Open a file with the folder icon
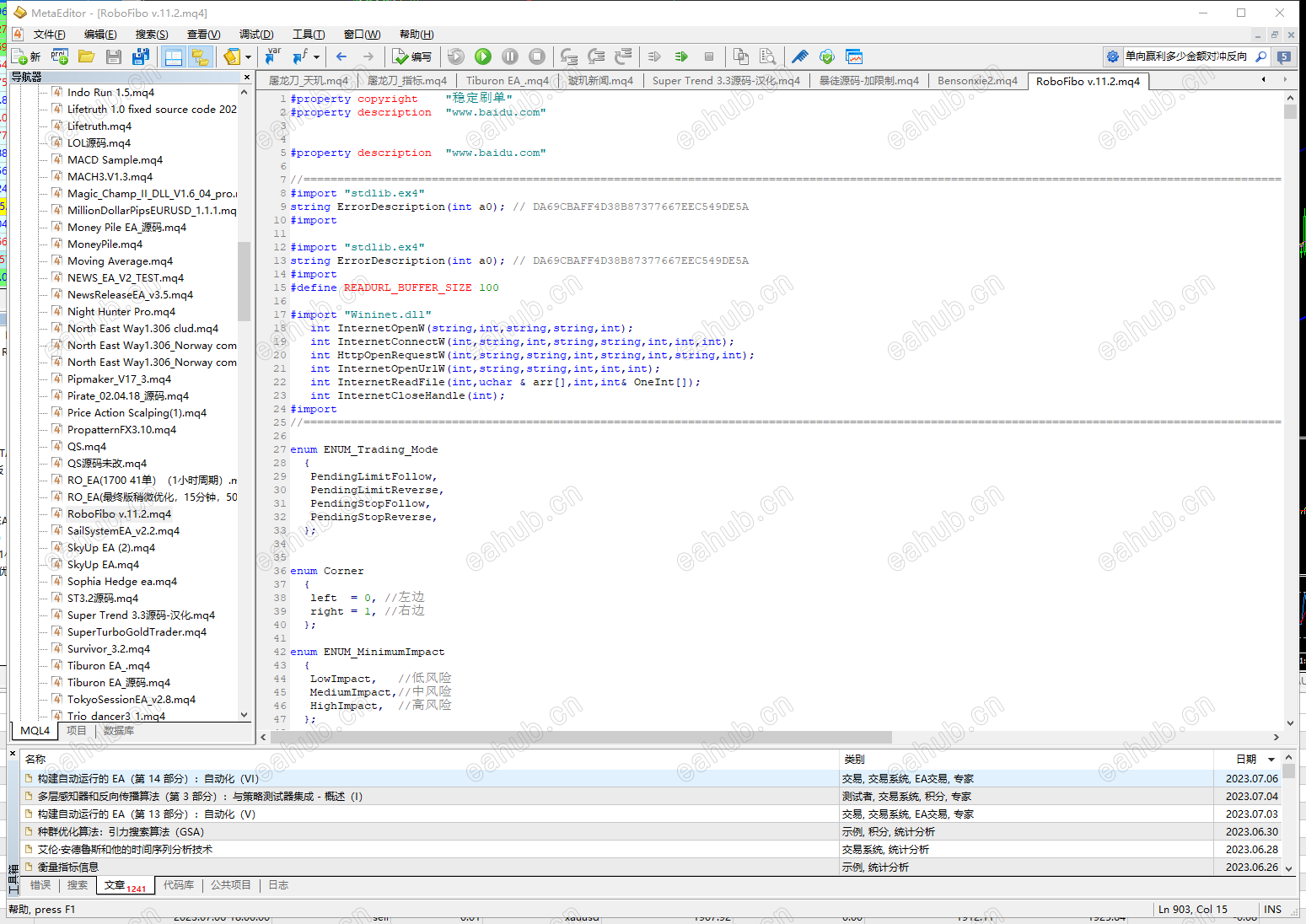1306x924 pixels. (86, 56)
